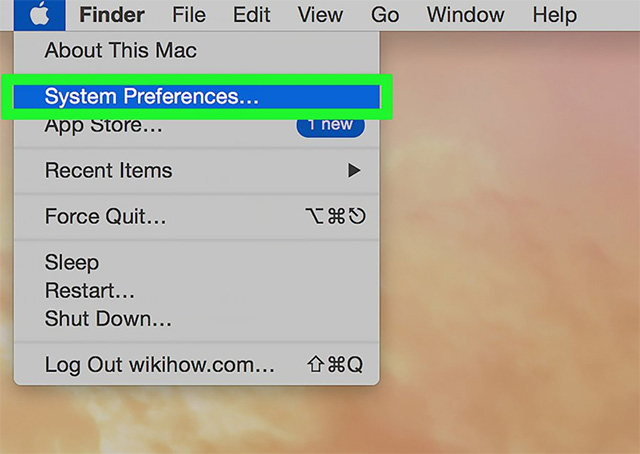Select Restart… in the Apple menu
Image resolution: width=640 pixels, height=454 pixels.
click(197, 290)
